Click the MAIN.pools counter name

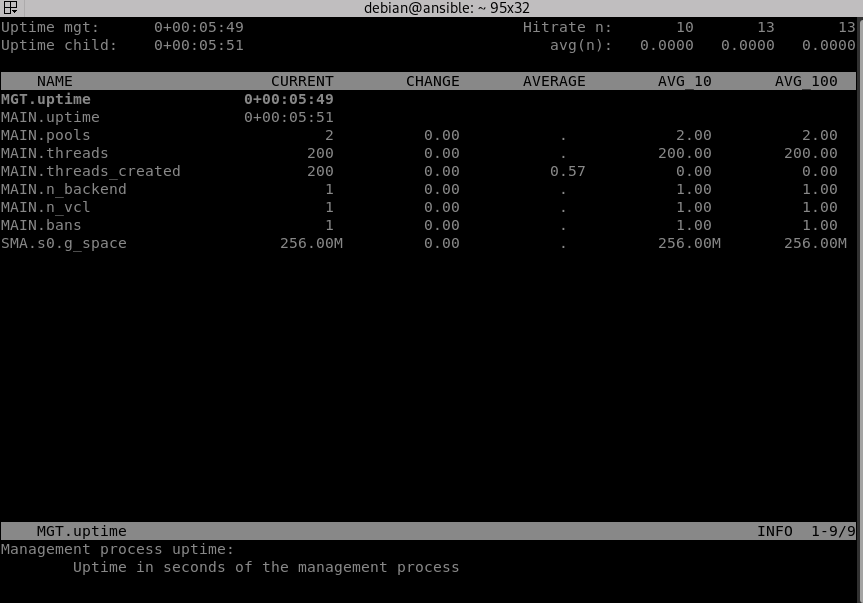click(46, 135)
